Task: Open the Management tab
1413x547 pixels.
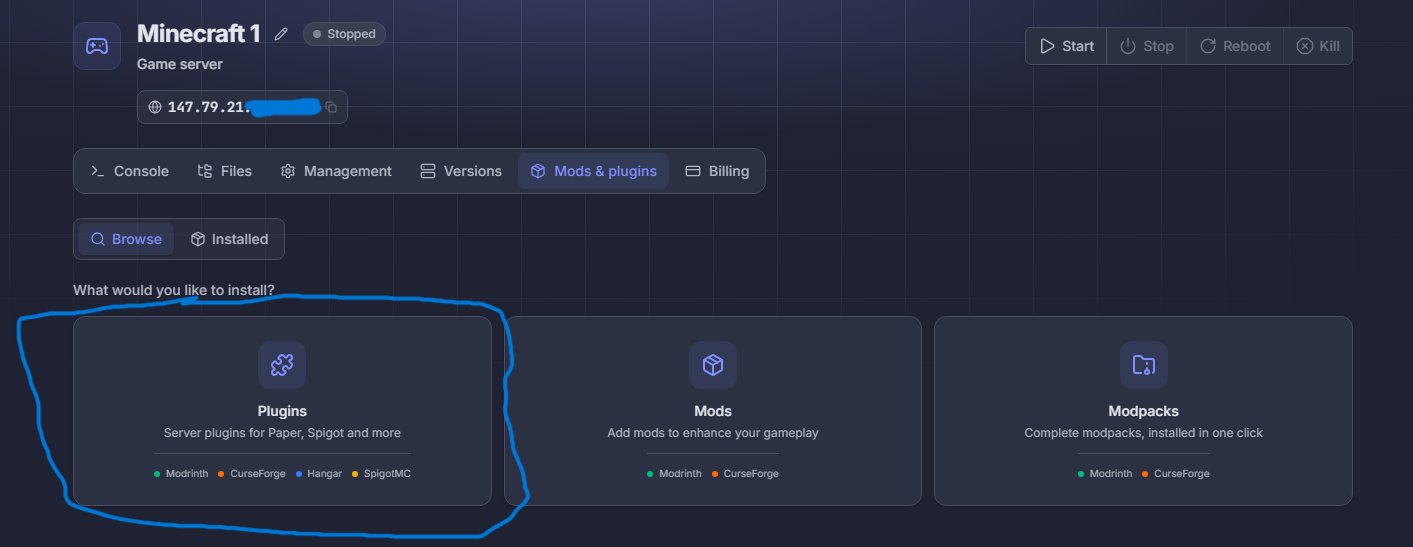Action: [x=336, y=171]
